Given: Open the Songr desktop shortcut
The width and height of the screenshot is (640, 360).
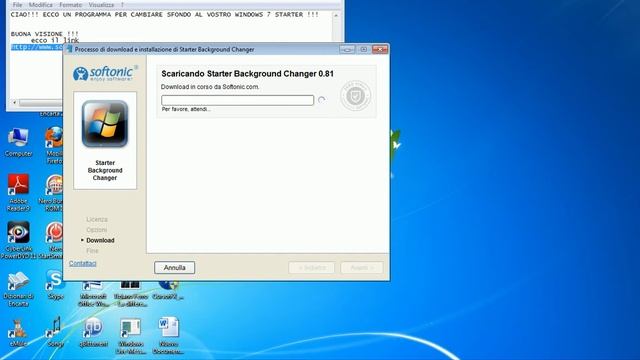Looking at the screenshot, I should pos(56,332).
